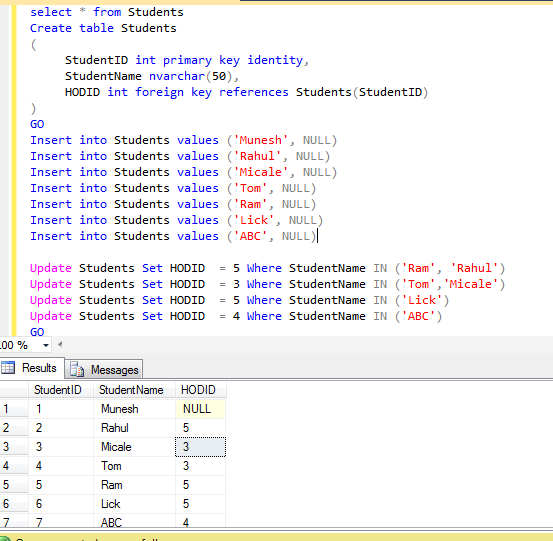Select the Results tab
Viewport: 553px width, 541px height.
(x=32, y=368)
